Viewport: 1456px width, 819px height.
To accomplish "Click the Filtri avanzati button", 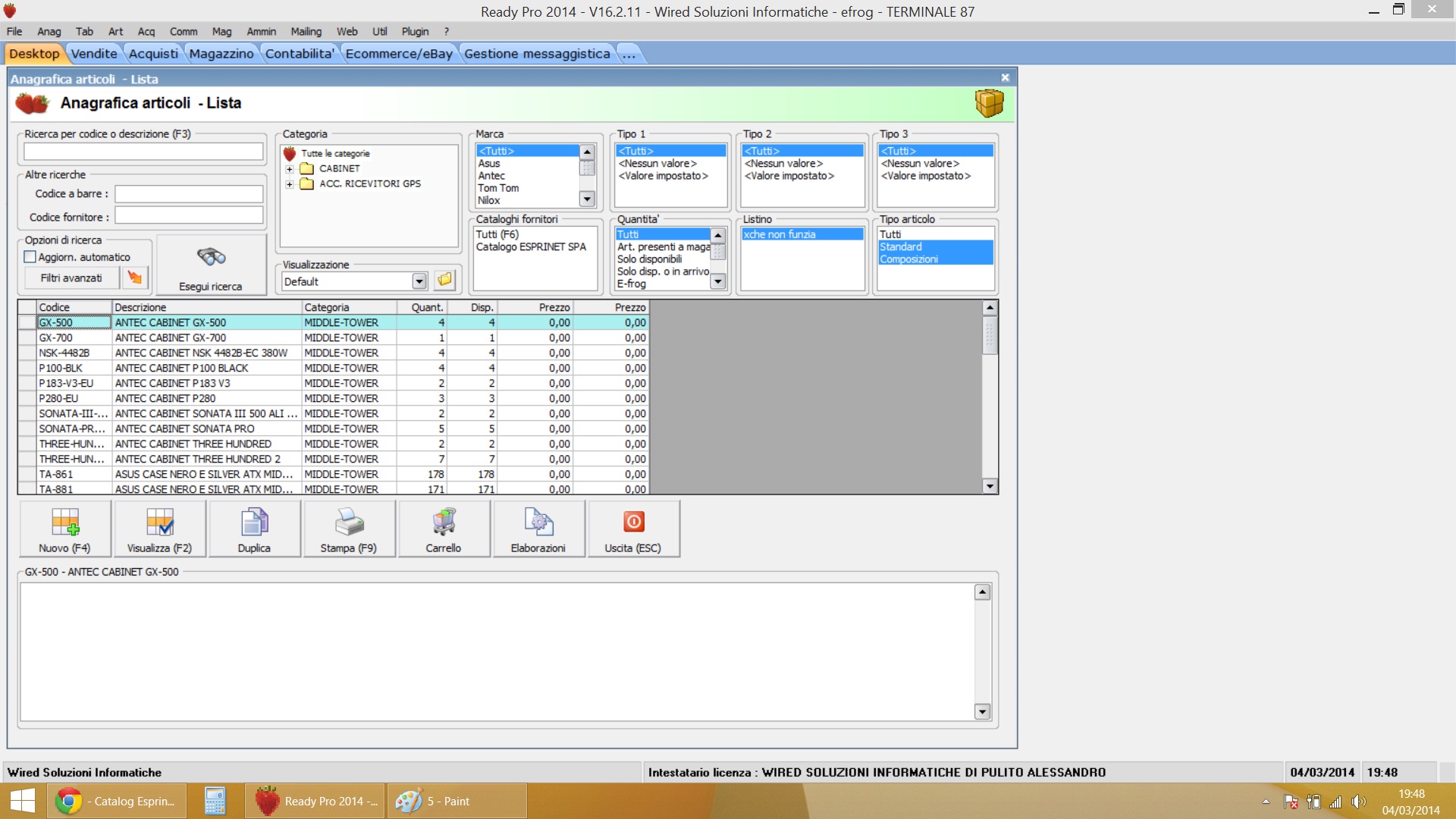I will (71, 278).
